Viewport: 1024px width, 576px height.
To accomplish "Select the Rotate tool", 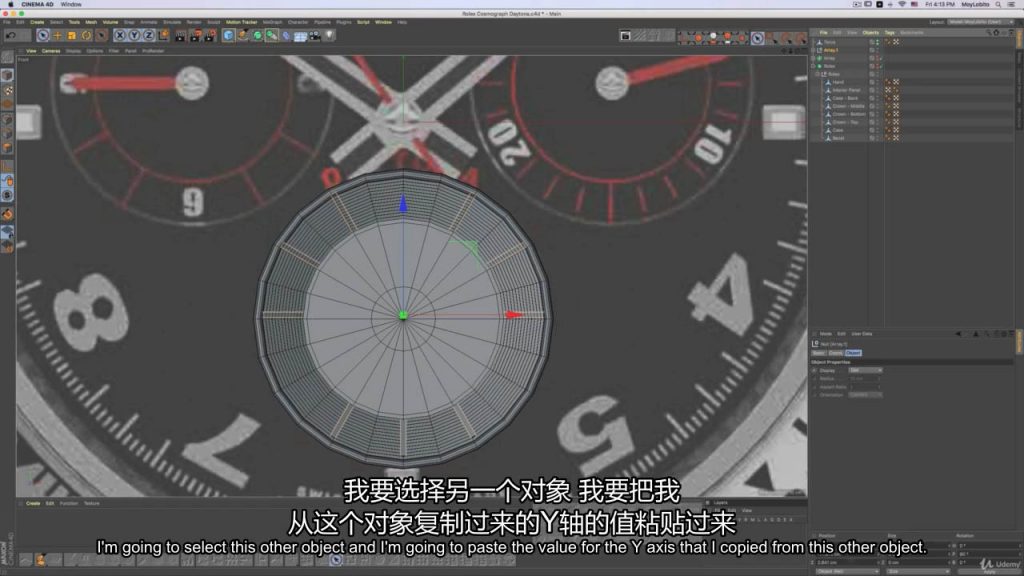I will click(86, 35).
